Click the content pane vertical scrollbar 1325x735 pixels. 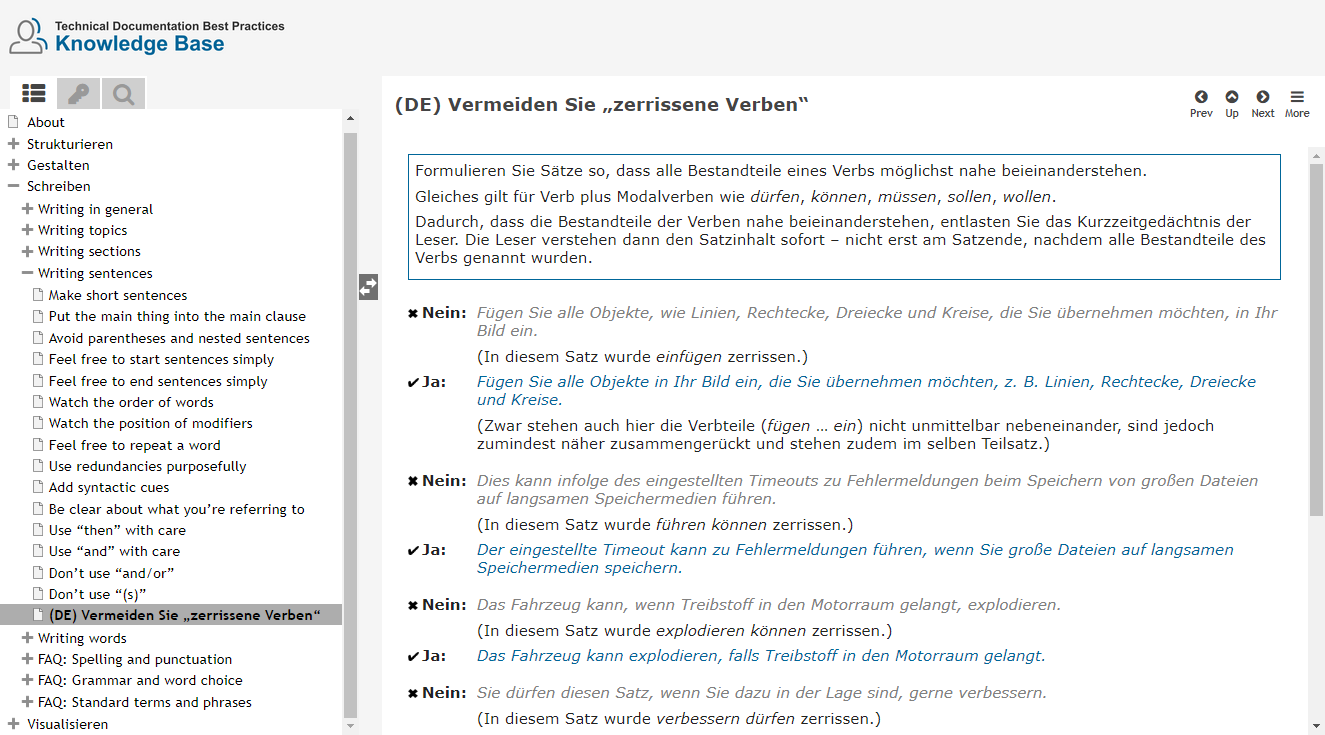click(1316, 339)
